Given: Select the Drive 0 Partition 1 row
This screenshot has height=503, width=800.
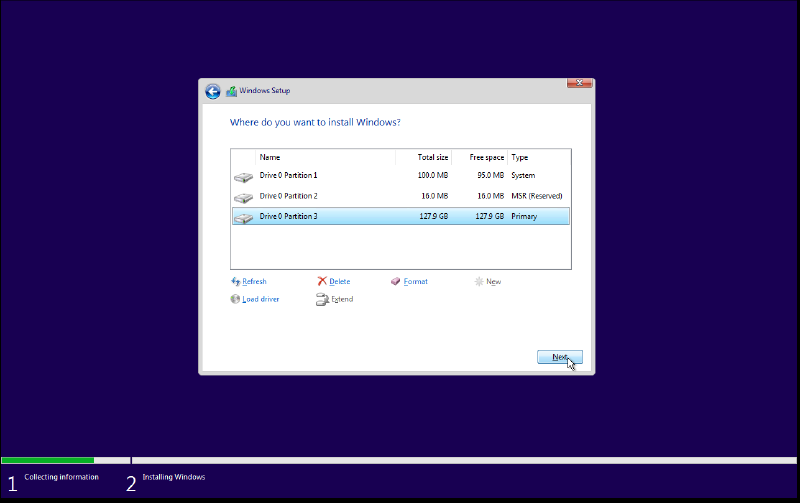Looking at the screenshot, I should click(x=401, y=175).
